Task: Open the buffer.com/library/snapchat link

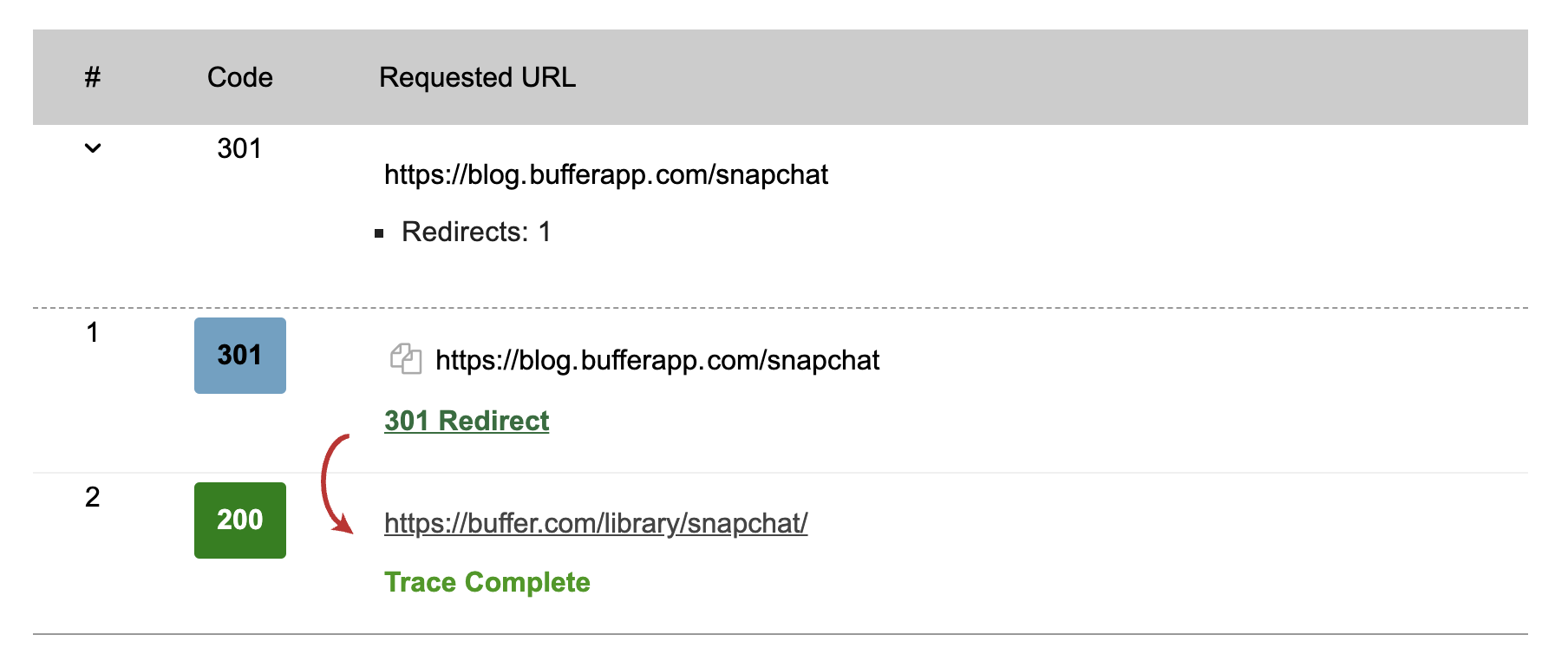Action: 596,523
